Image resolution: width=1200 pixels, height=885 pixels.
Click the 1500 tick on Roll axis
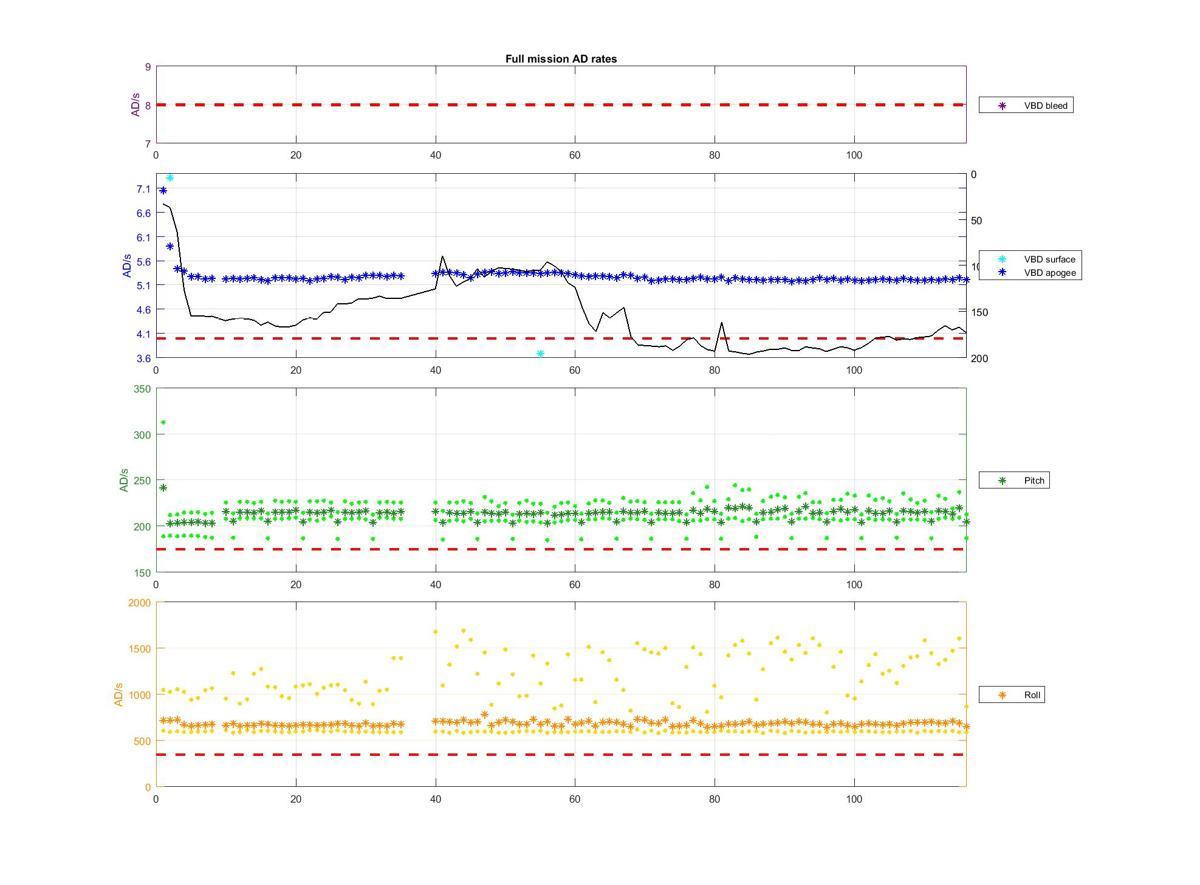[x=138, y=649]
